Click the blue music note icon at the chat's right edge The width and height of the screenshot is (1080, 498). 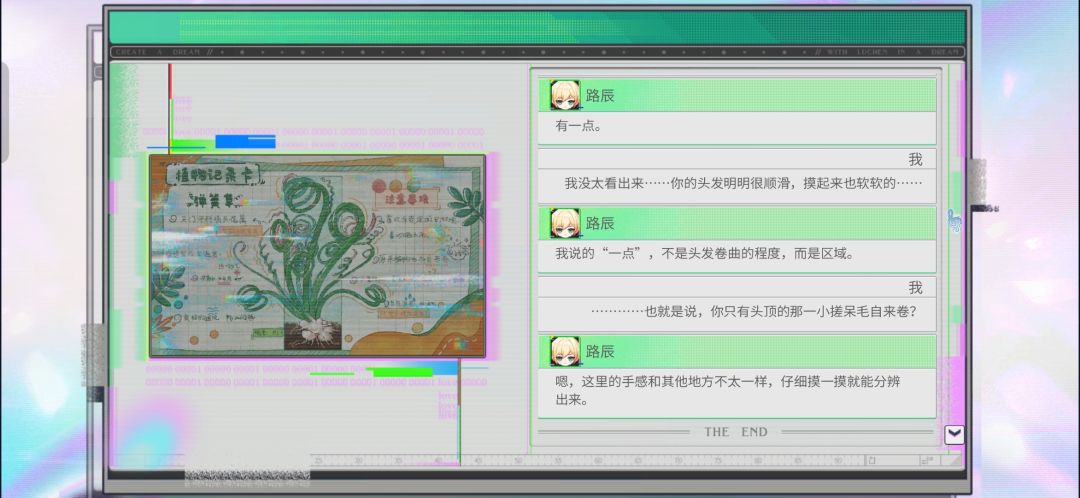click(955, 222)
